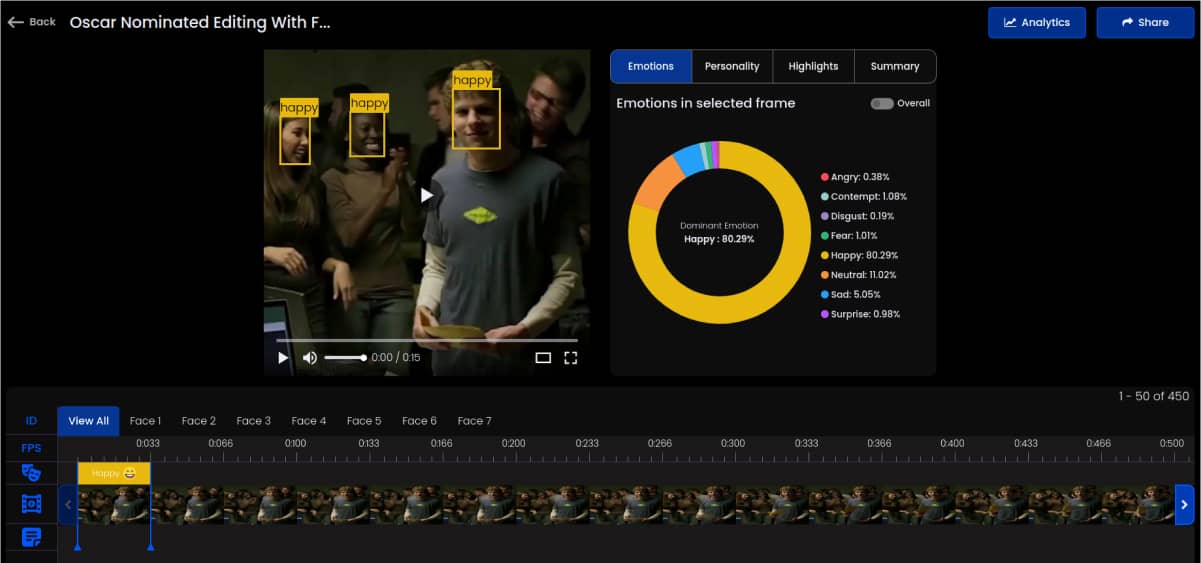
Task: Mute the video speaker icon
Action: pyautogui.click(x=310, y=357)
